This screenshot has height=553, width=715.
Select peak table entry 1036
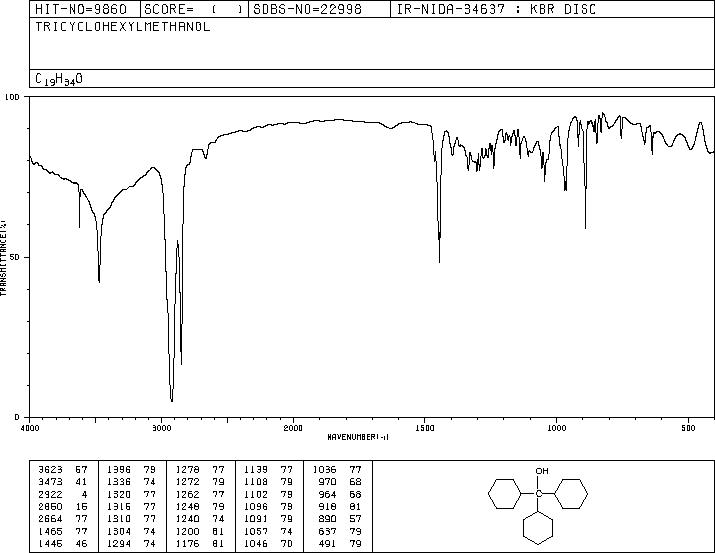click(337, 470)
